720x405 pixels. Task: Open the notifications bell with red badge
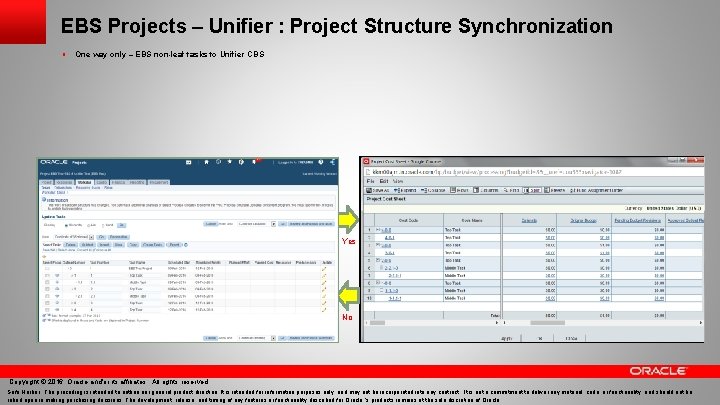(255, 162)
